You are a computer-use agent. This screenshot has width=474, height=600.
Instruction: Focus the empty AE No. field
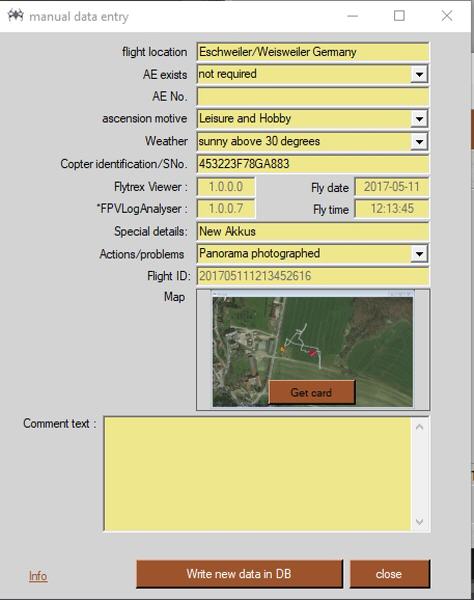tap(313, 96)
